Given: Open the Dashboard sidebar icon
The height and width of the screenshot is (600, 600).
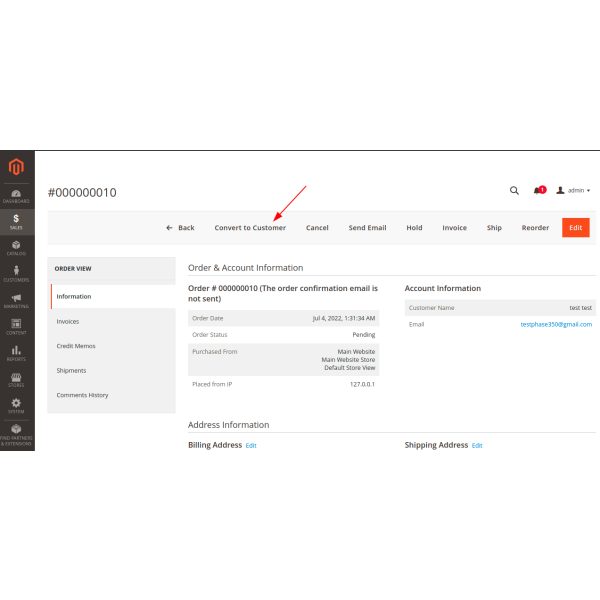Looking at the screenshot, I should pyautogui.click(x=16, y=194).
